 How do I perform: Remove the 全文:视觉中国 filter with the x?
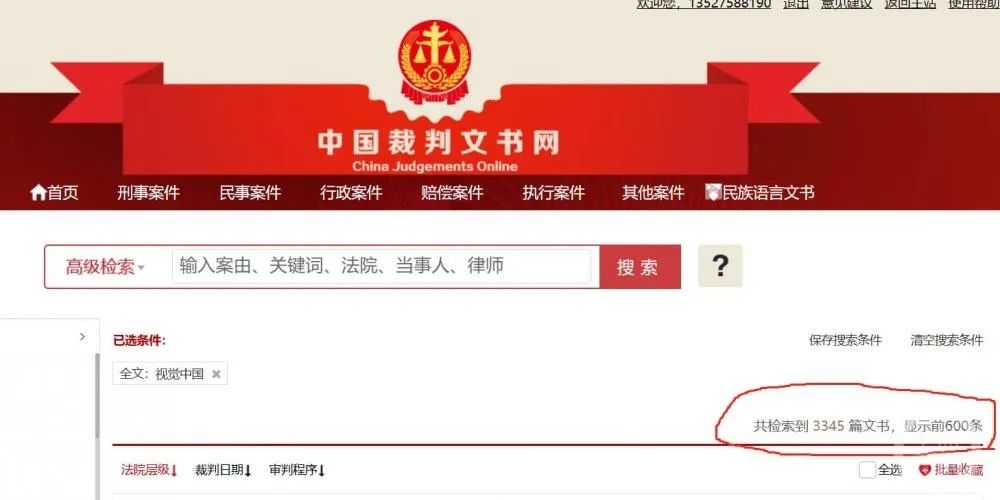[216, 374]
